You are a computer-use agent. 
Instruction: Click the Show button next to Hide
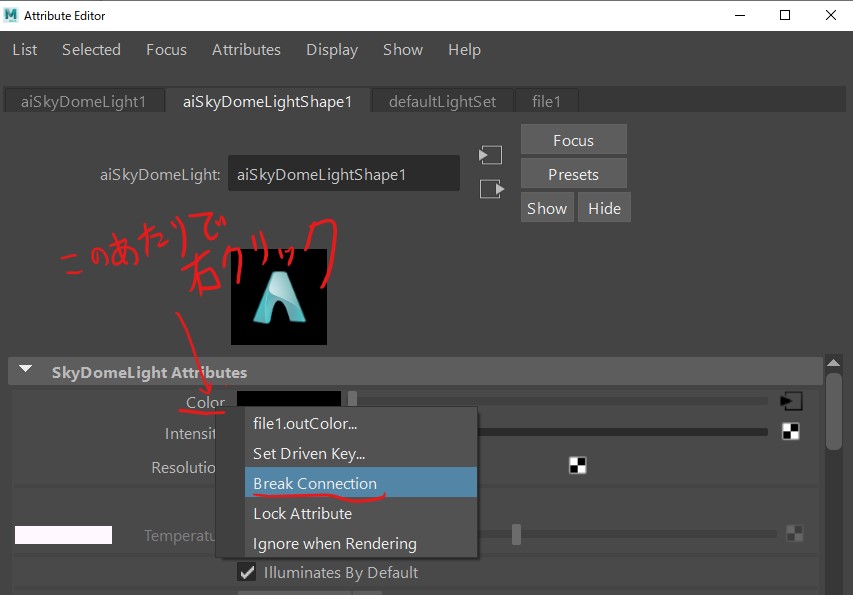tap(547, 207)
